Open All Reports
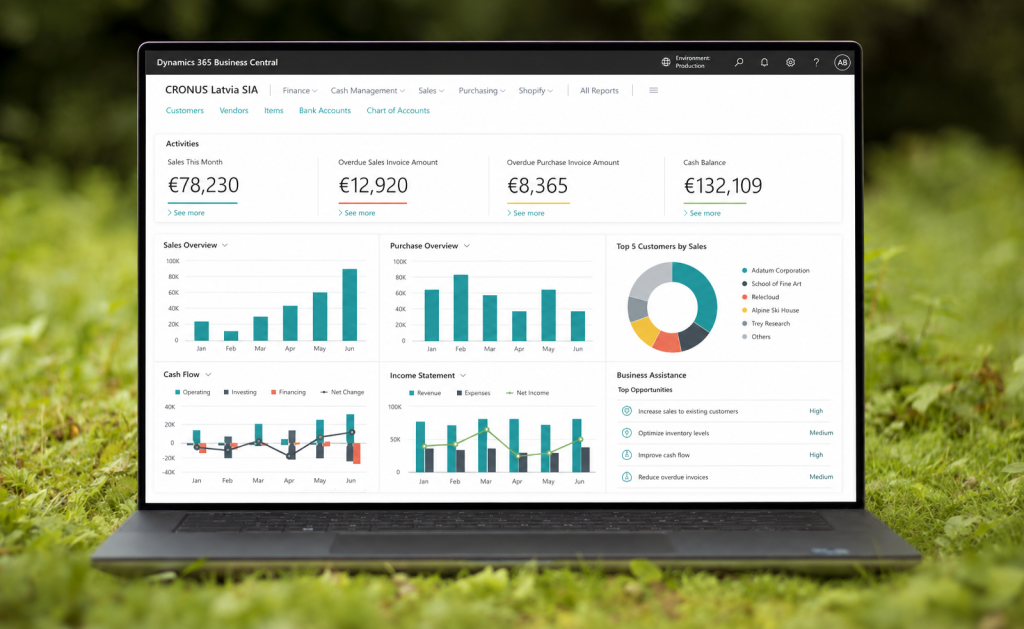 pos(599,91)
